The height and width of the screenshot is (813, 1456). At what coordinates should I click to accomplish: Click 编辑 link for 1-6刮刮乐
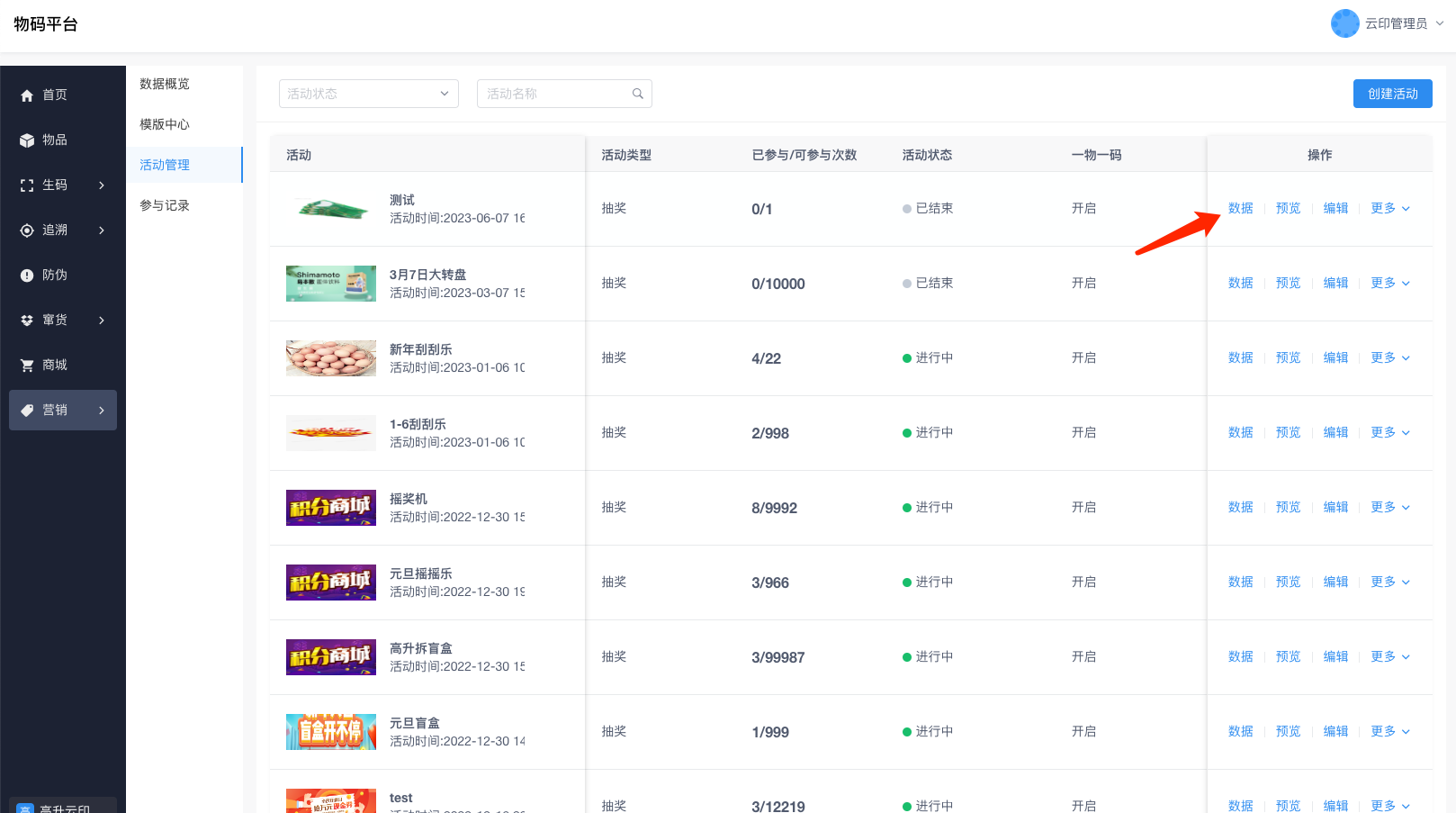pos(1336,432)
